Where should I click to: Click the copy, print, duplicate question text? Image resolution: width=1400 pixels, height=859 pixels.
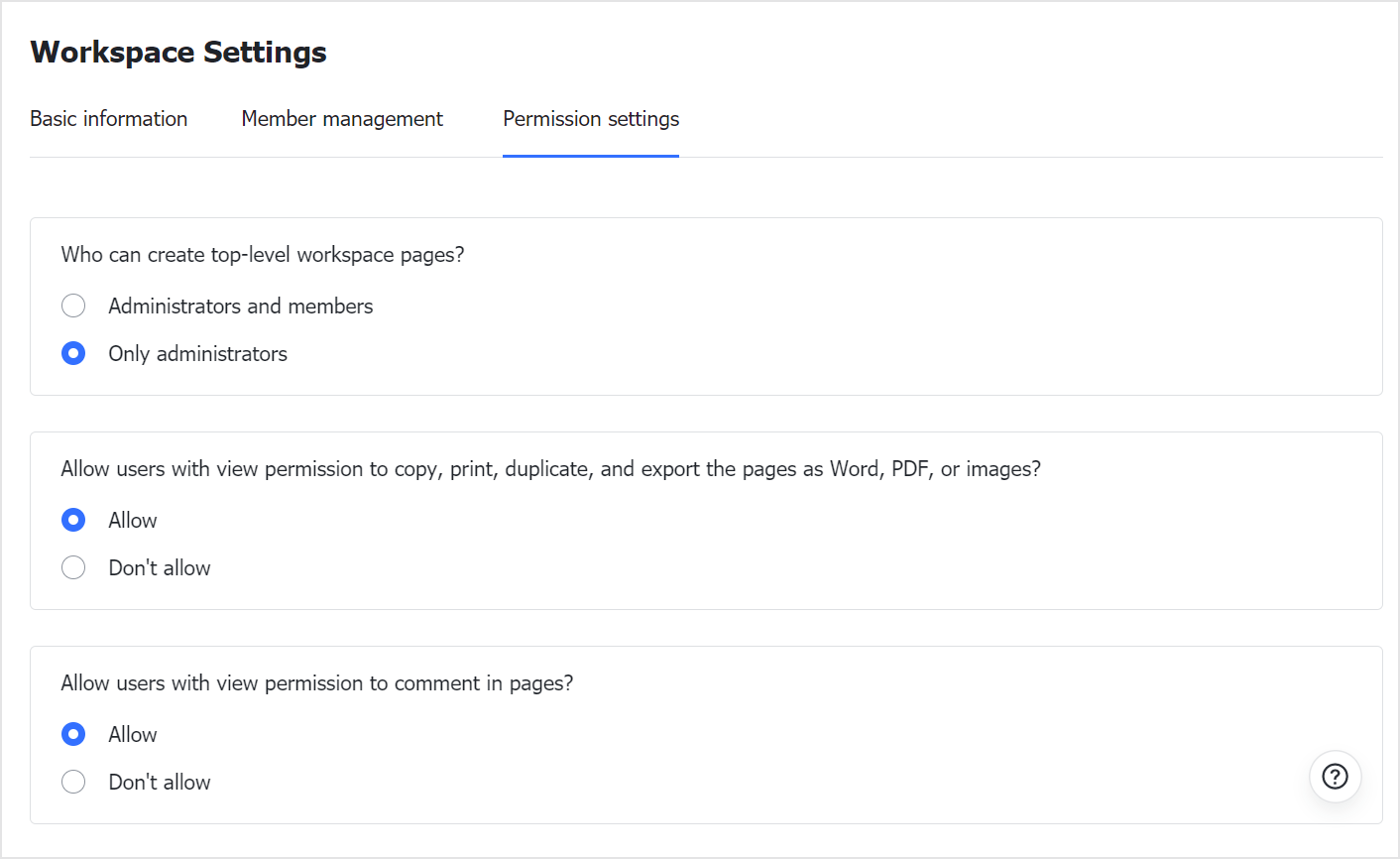coord(550,469)
